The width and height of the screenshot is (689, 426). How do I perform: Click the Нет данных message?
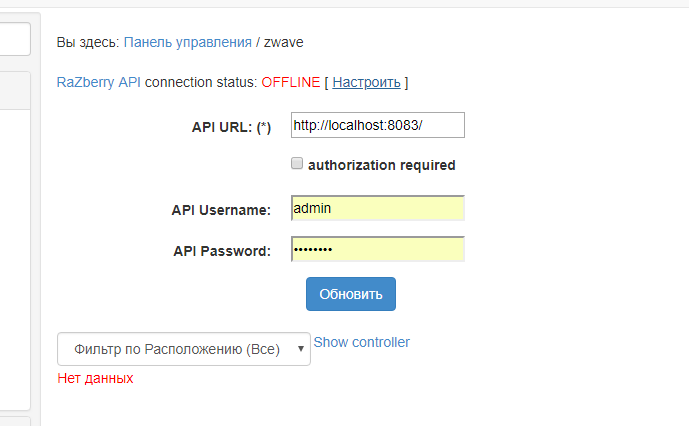95,378
